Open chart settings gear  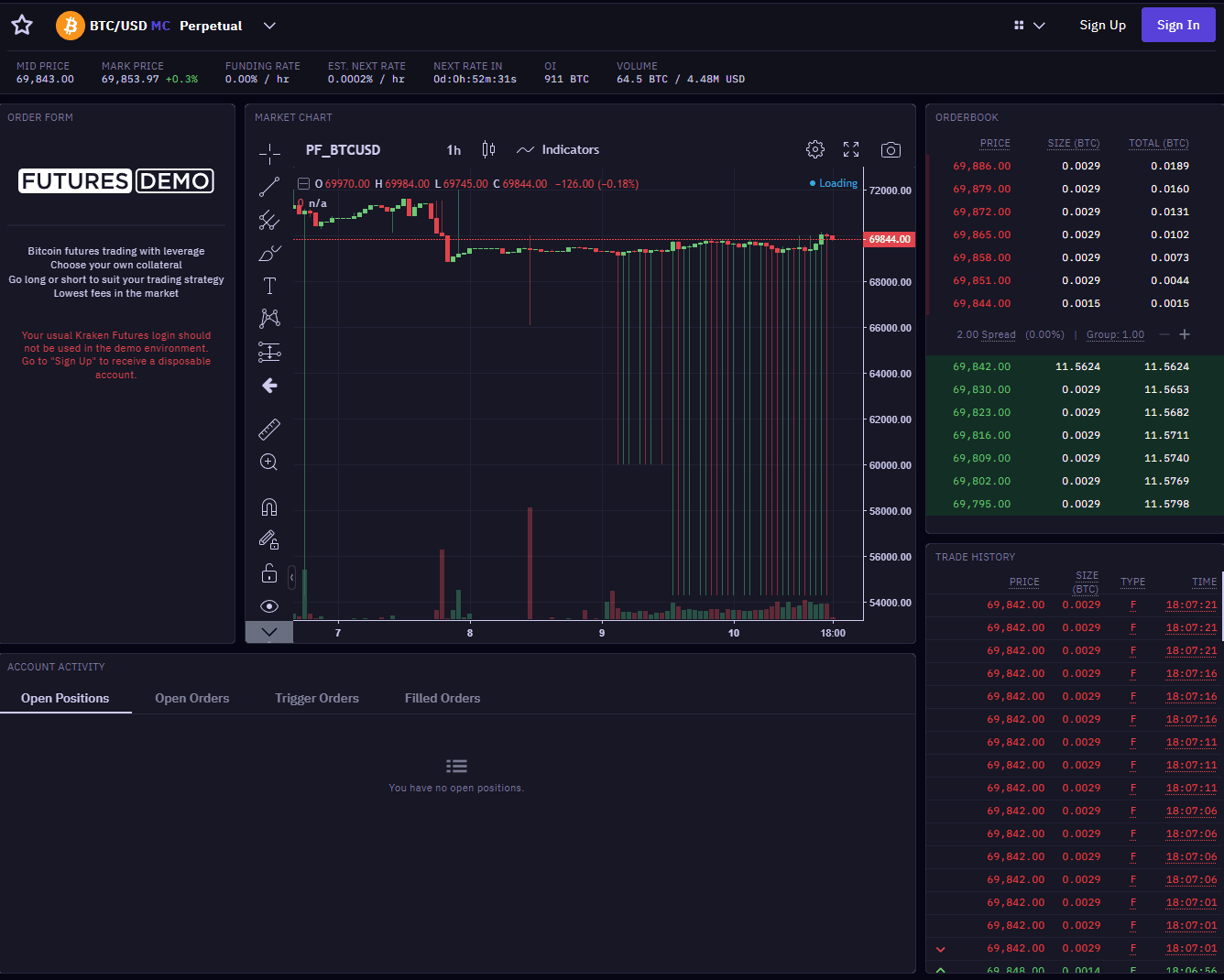coord(815,149)
